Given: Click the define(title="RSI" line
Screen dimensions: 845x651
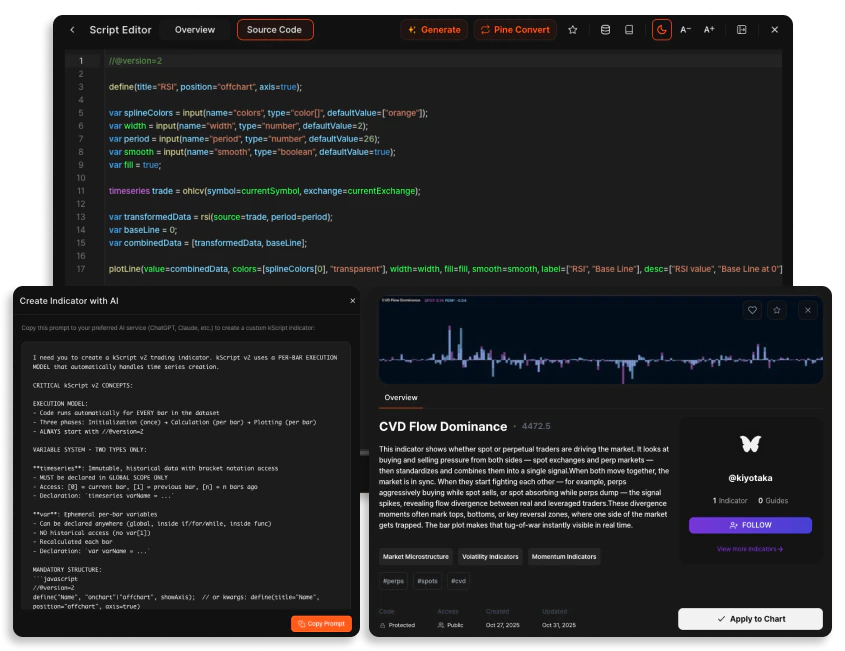Looking at the screenshot, I should pos(205,87).
